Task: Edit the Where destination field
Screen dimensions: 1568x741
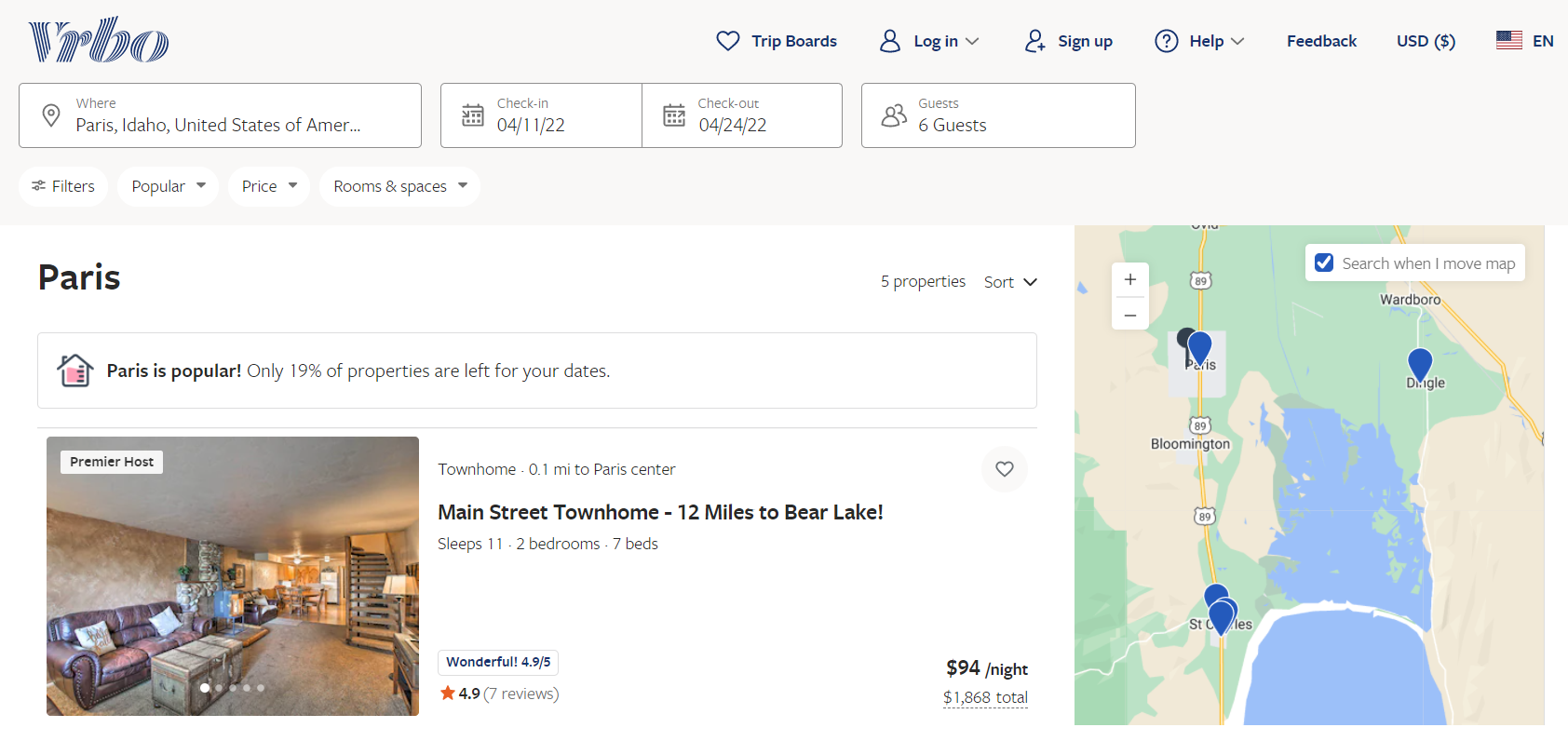Action: coord(220,115)
